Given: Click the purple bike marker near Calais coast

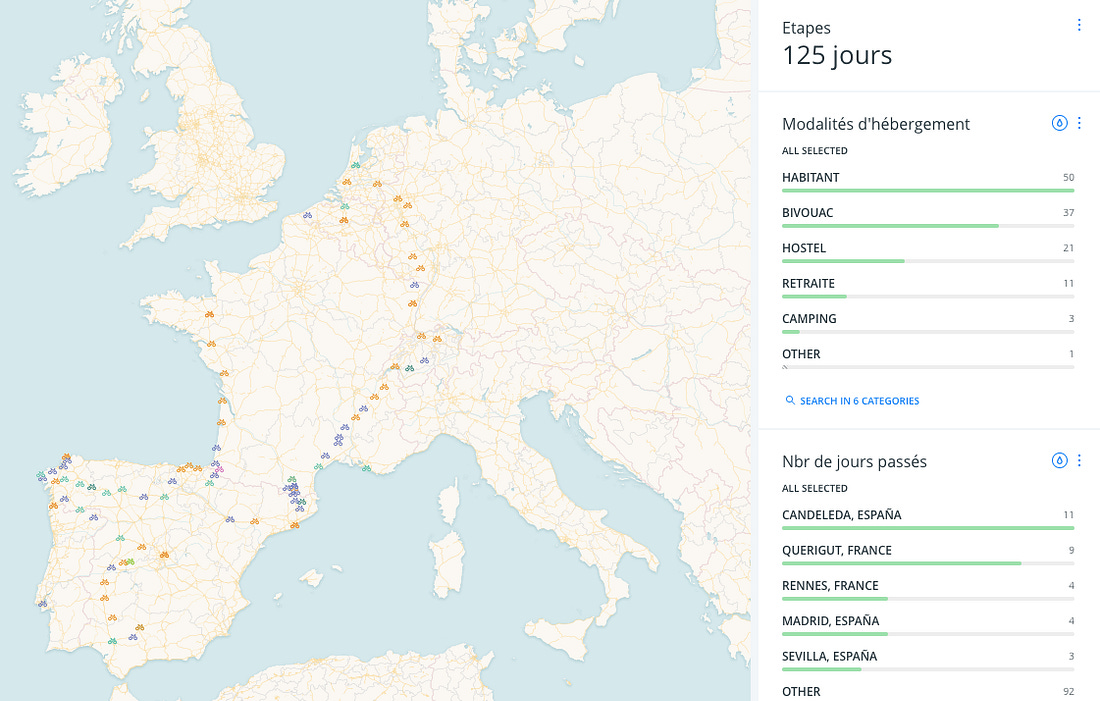Looking at the screenshot, I should coord(307,215).
